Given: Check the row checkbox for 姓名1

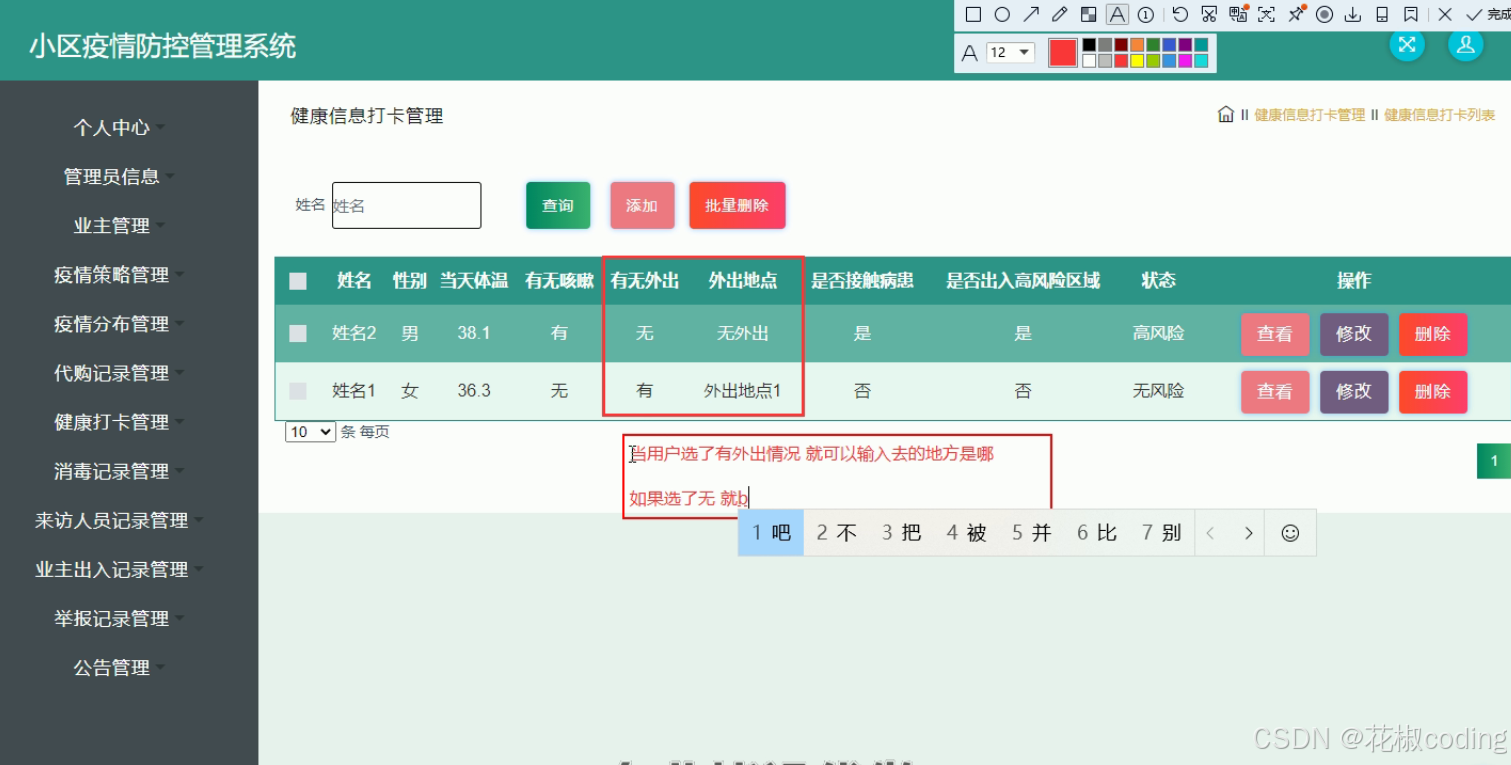Looking at the screenshot, I should 297,390.
